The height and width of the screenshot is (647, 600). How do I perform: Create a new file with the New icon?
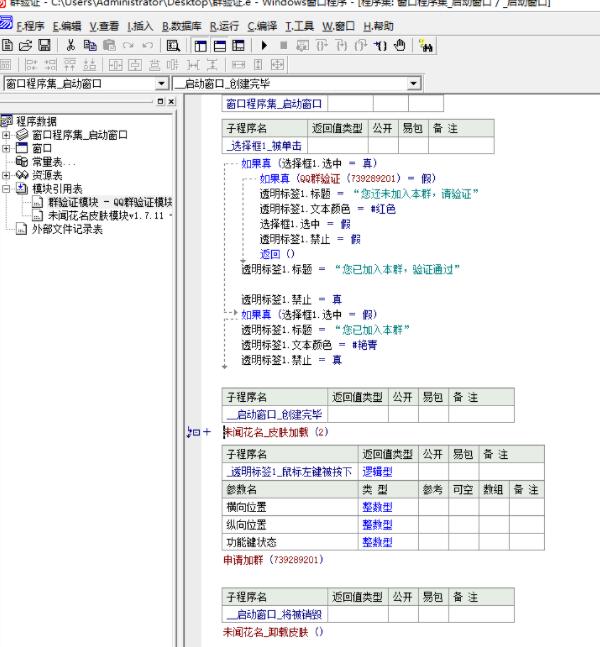(7, 45)
